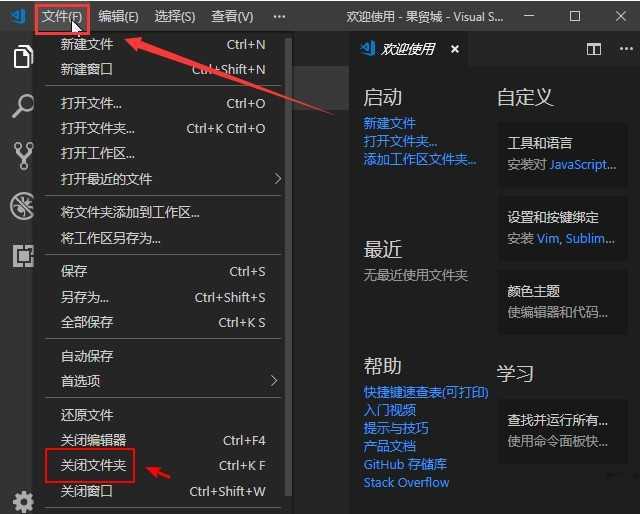Open the 产品文档 help link
640x514 pixels.
[389, 446]
